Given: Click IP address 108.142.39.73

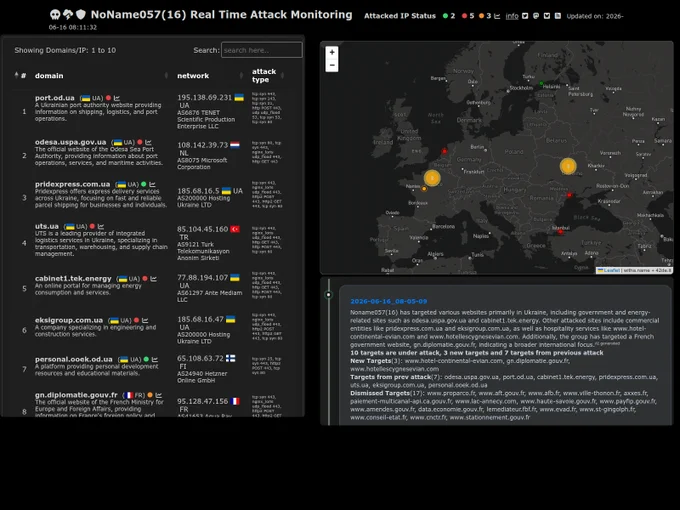Looking at the screenshot, I should coord(203,145).
